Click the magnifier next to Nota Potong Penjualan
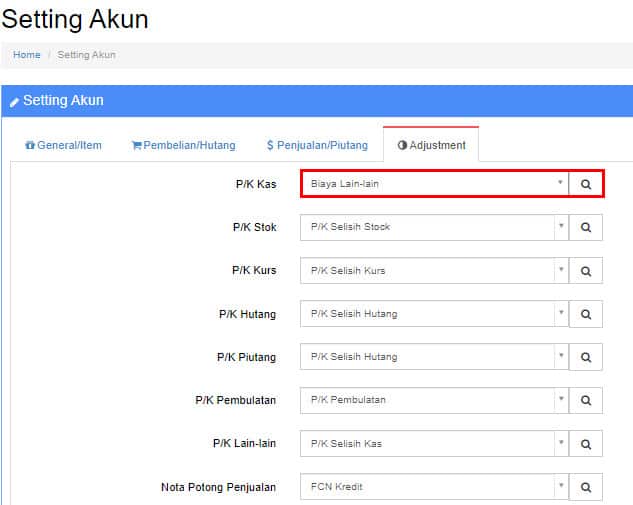633x505 pixels. point(585,487)
